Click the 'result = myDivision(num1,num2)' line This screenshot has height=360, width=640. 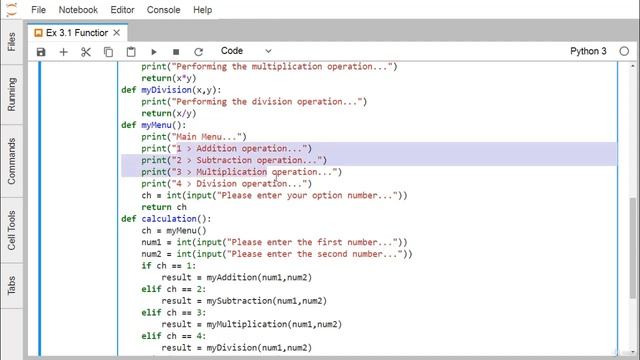237,348
